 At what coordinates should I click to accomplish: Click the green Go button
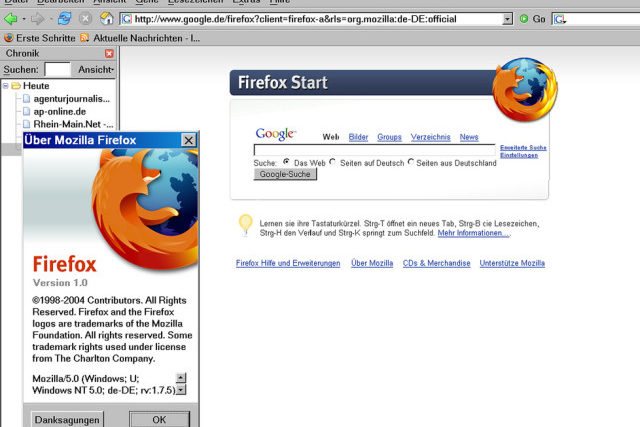point(532,19)
